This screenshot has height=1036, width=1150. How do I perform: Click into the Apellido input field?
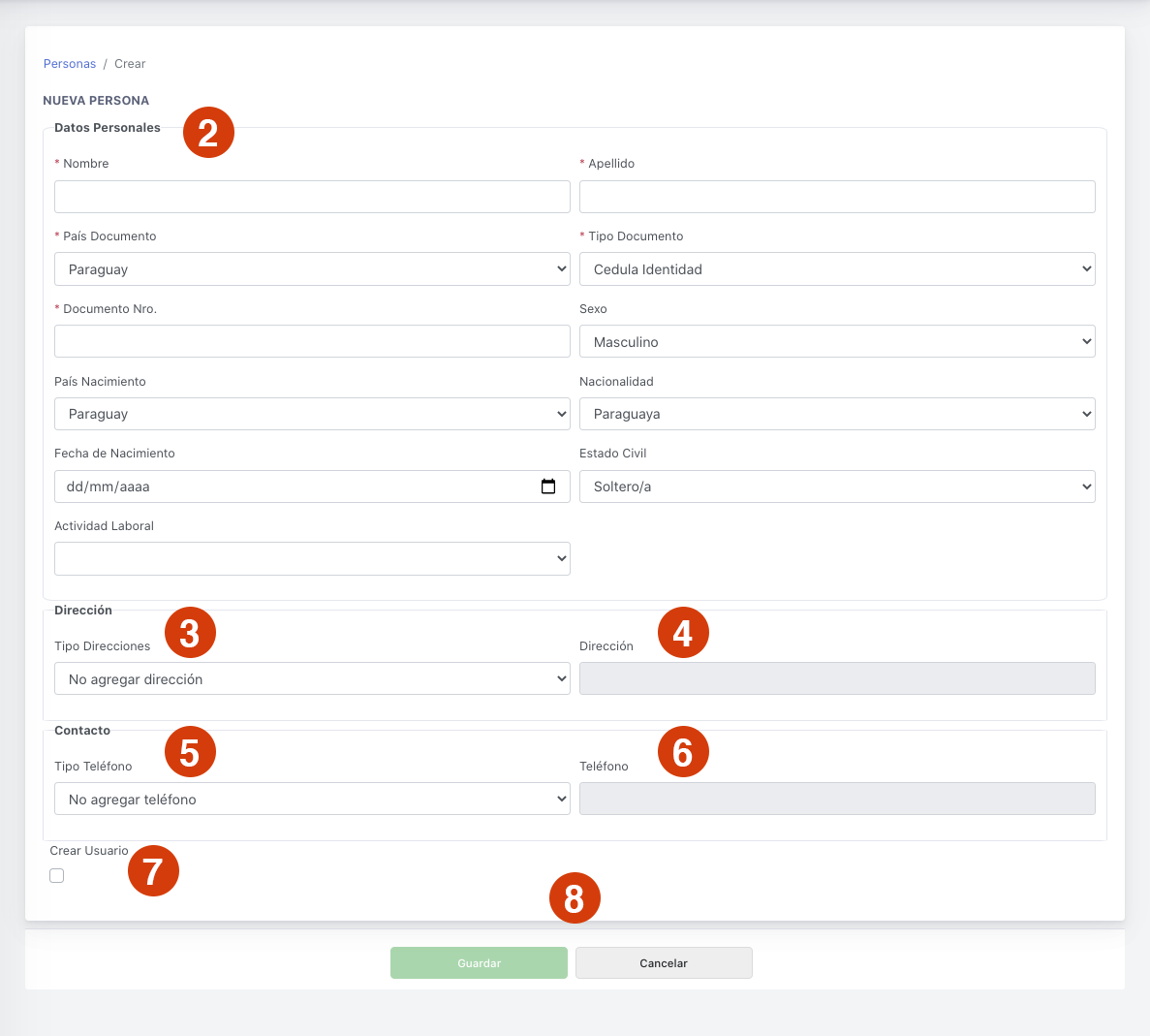[x=837, y=197]
